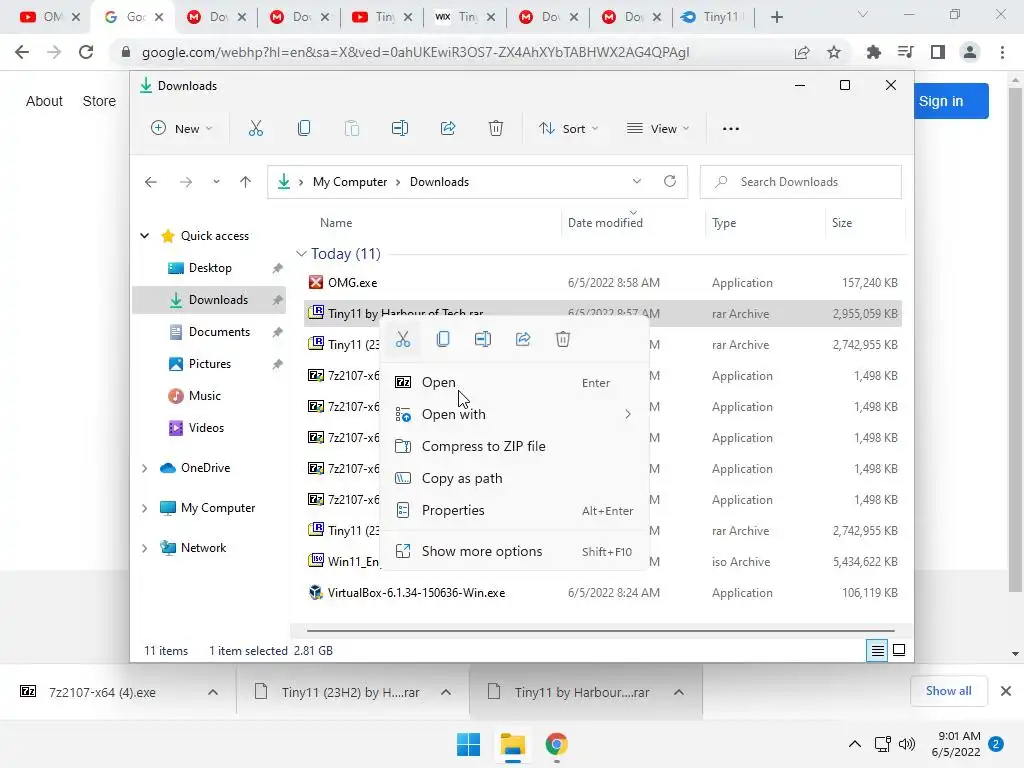
Task: Close the Chrome downloads bar
Action: 1006,691
